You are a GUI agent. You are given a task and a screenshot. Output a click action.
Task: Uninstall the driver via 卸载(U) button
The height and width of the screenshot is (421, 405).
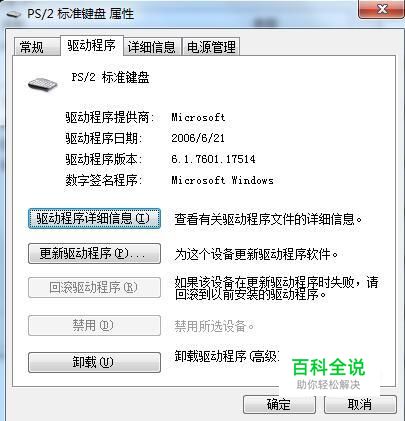94,362
